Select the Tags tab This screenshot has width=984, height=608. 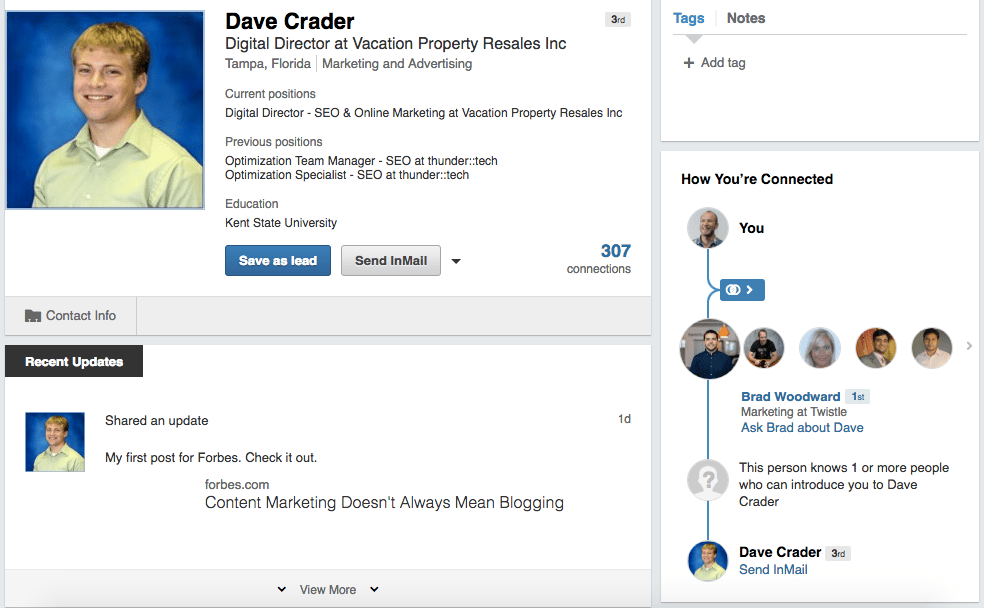689,18
